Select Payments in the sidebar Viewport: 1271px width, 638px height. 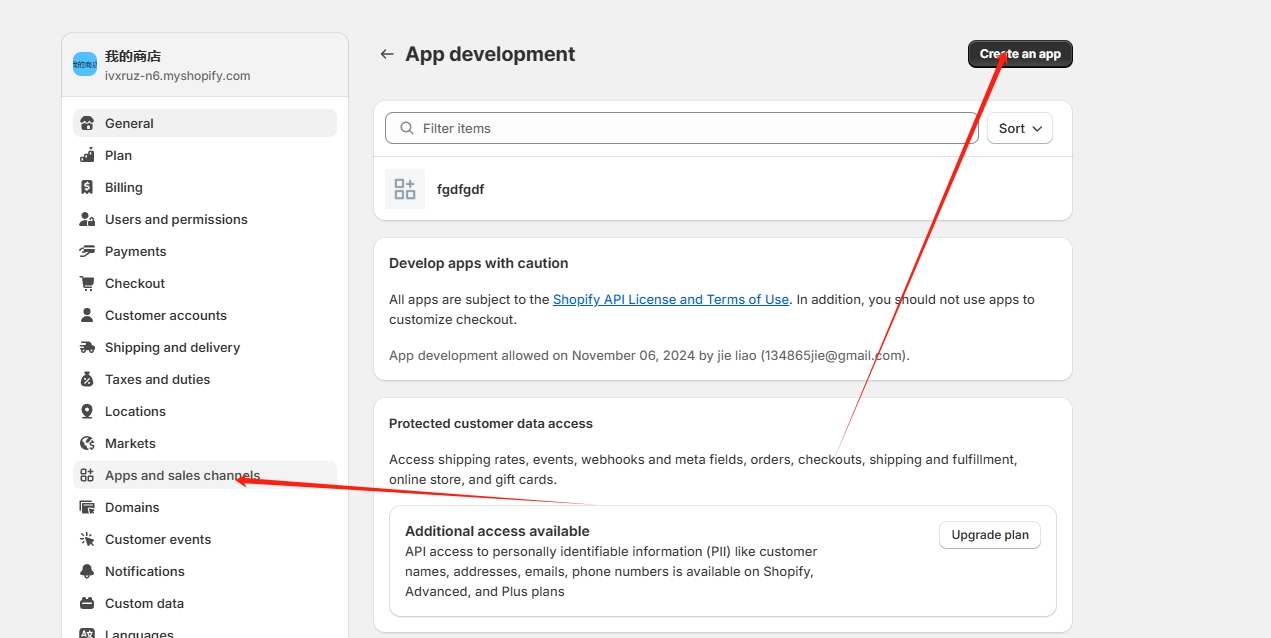pyautogui.click(x=205, y=251)
